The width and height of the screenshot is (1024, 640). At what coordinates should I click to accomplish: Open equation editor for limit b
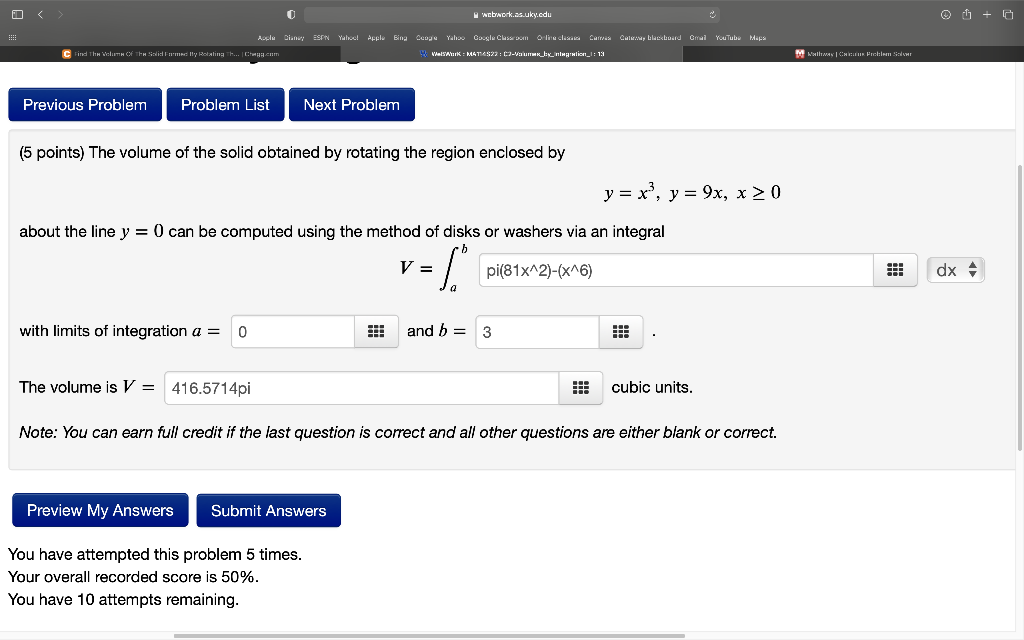[620, 331]
